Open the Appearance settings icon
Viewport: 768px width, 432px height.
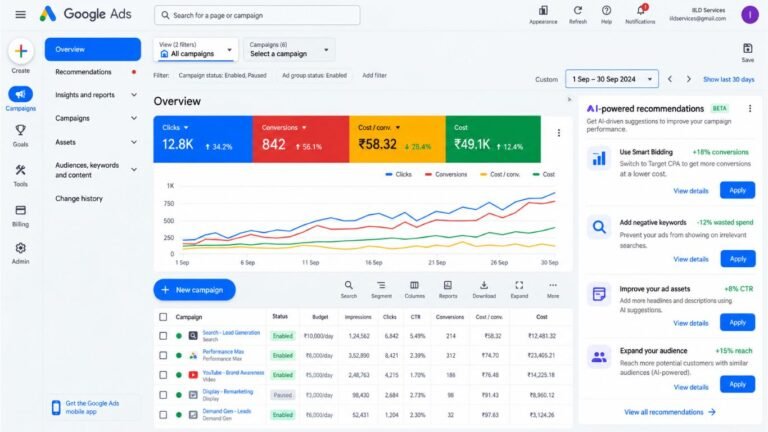pyautogui.click(x=543, y=10)
